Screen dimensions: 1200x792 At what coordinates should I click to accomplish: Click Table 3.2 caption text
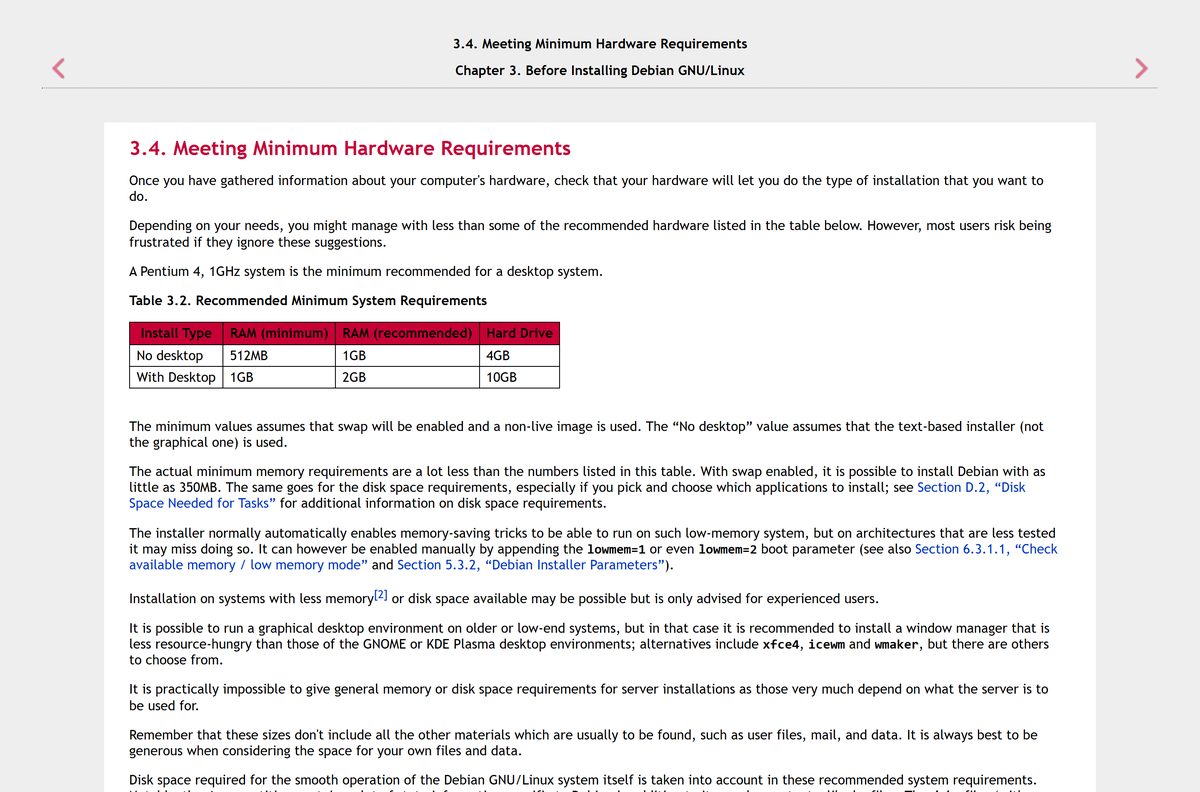tap(308, 300)
